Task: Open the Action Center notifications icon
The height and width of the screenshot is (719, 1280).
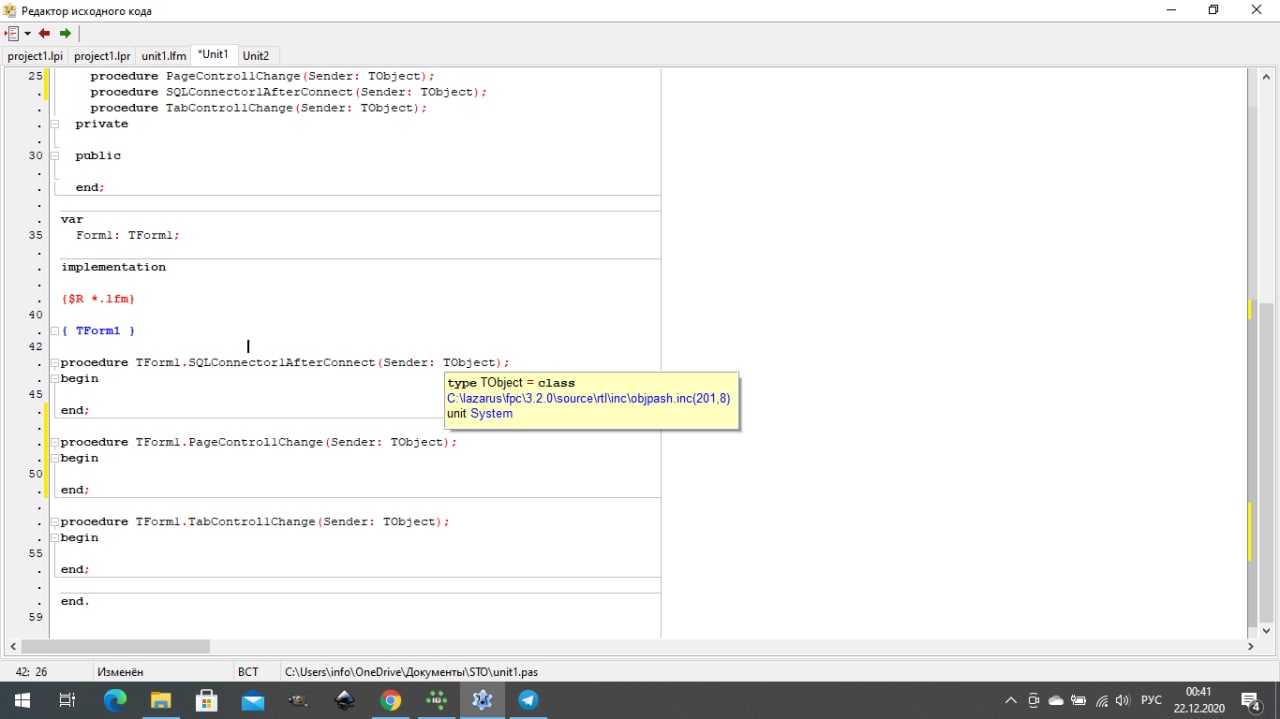Action: tap(1251, 701)
